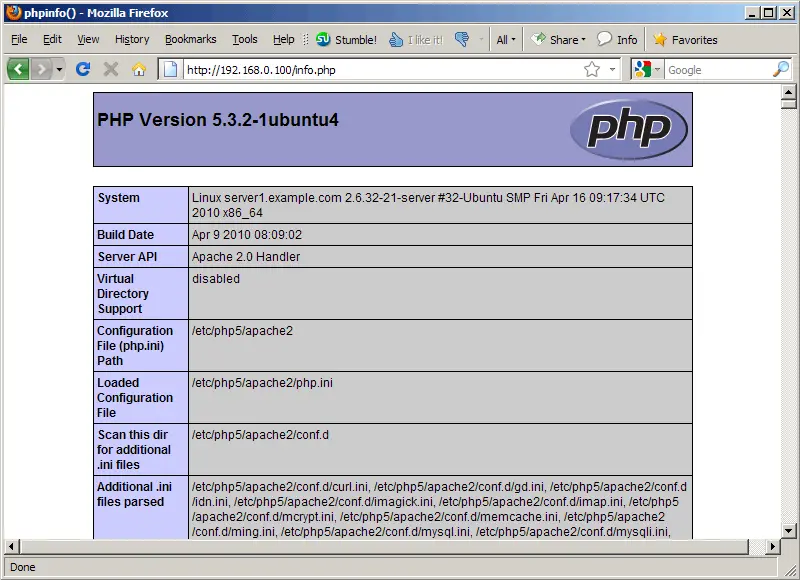Open StumbleUpon Favorites star button
The height and width of the screenshot is (580, 800).
point(685,39)
